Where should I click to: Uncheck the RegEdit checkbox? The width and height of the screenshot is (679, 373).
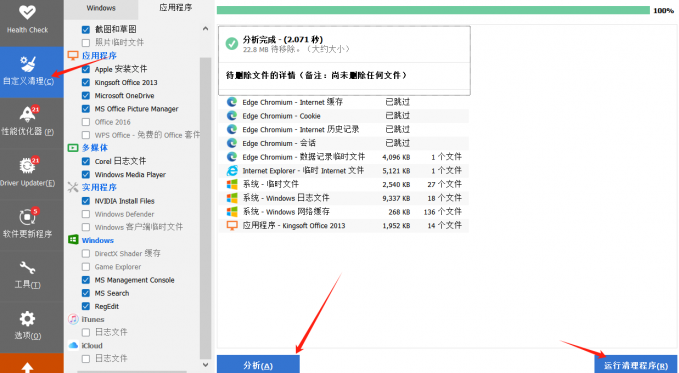pos(86,306)
